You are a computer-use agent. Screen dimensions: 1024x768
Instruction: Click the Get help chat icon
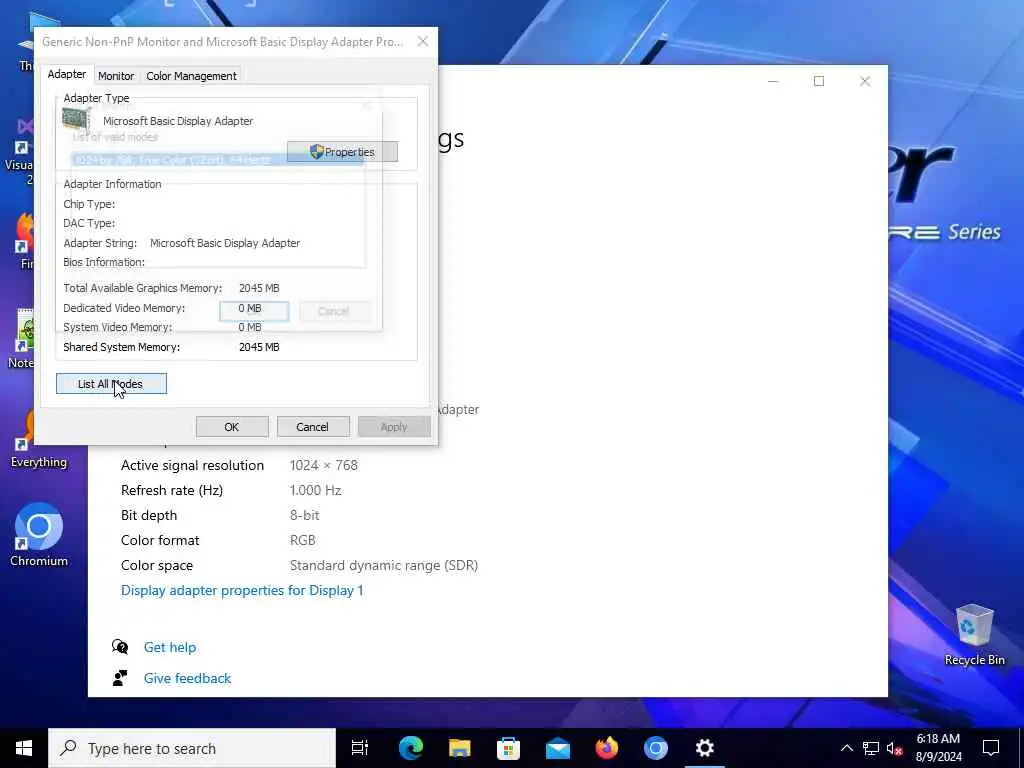(120, 647)
